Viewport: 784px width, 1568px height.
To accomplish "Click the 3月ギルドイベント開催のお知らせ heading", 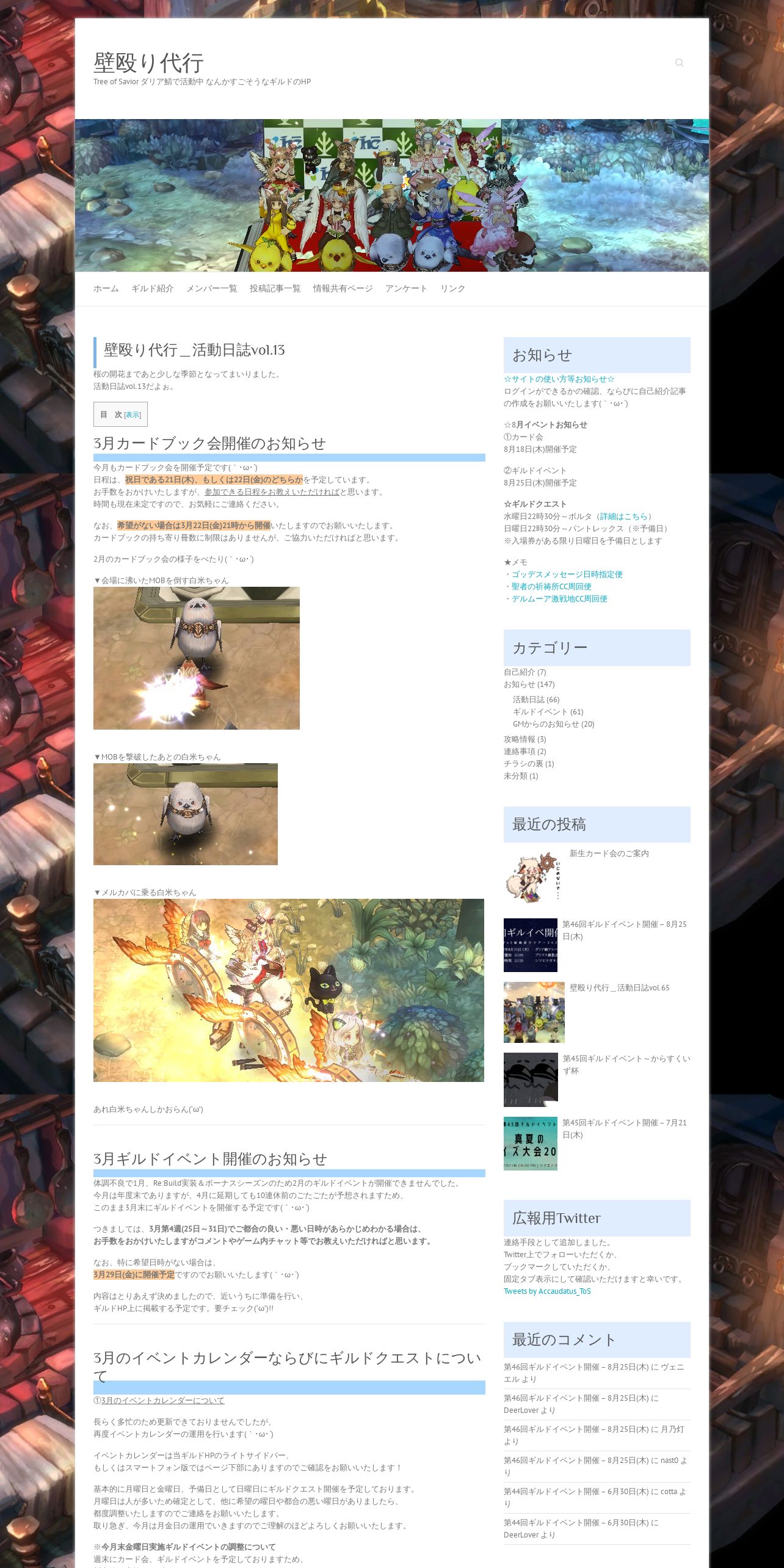I will pos(210,1160).
